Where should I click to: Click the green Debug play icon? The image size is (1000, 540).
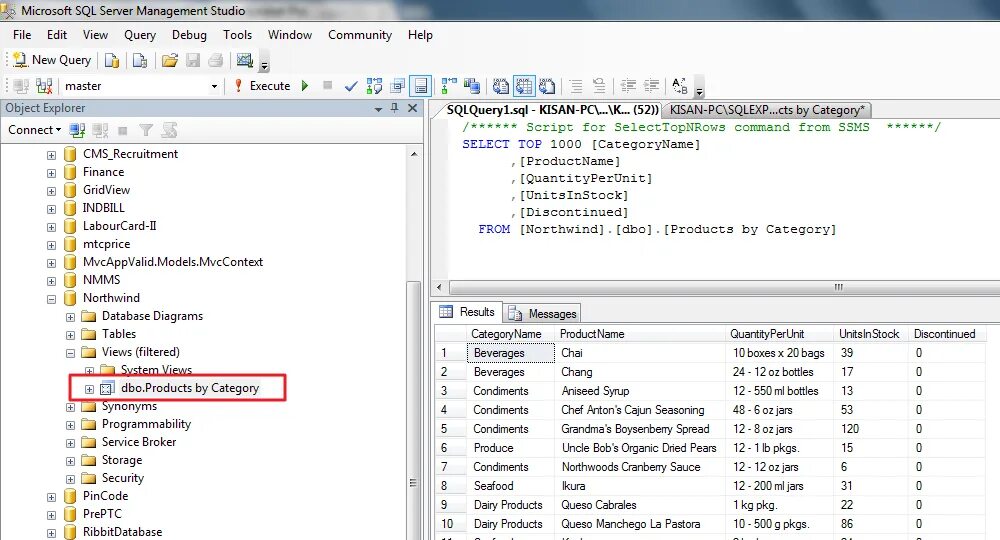305,85
